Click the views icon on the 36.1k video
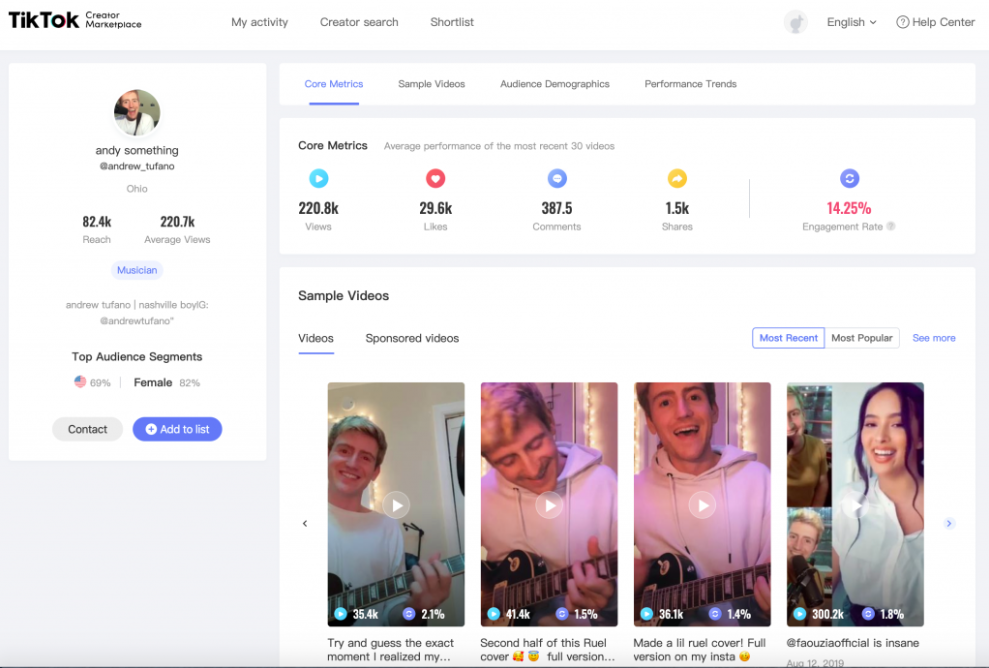Viewport: 989px width, 668px height. click(x=647, y=614)
